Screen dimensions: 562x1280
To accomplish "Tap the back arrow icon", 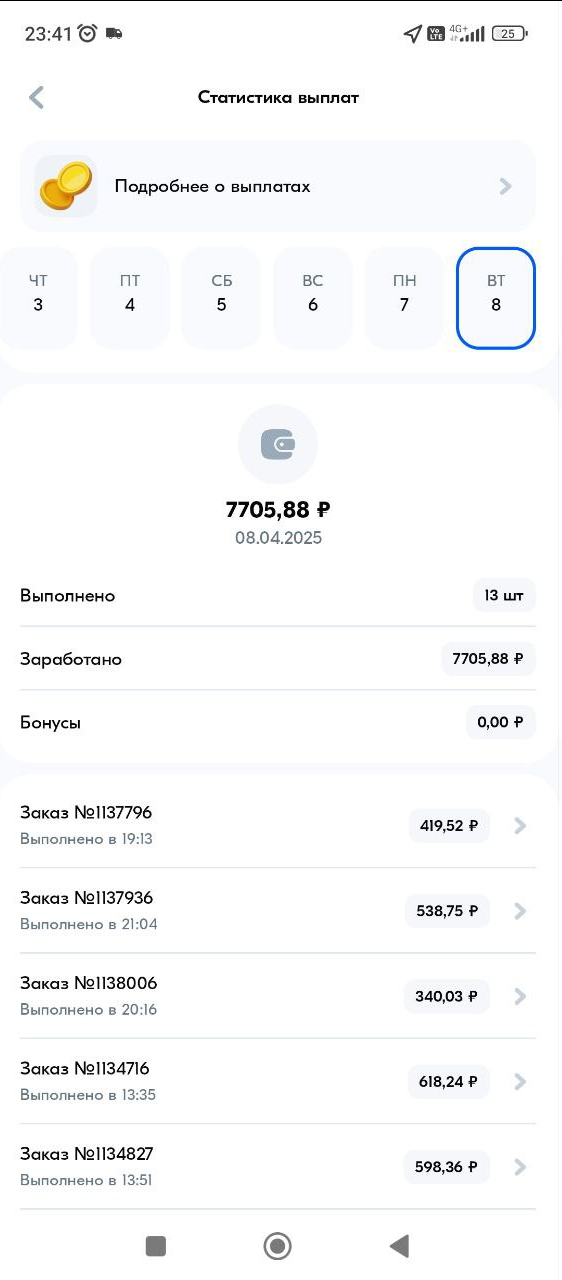I will click(37, 97).
